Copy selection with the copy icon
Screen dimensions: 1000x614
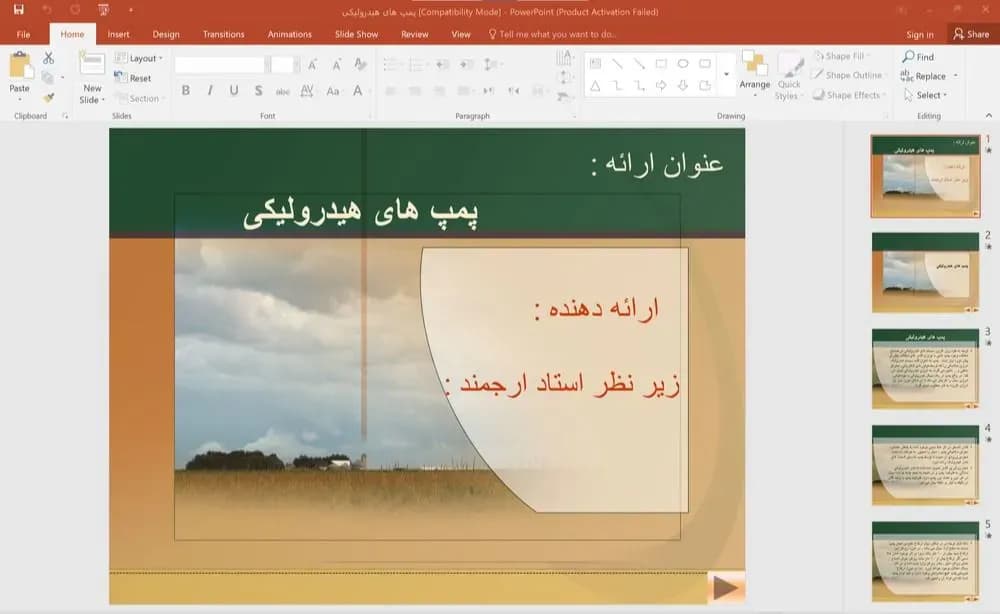coord(47,78)
